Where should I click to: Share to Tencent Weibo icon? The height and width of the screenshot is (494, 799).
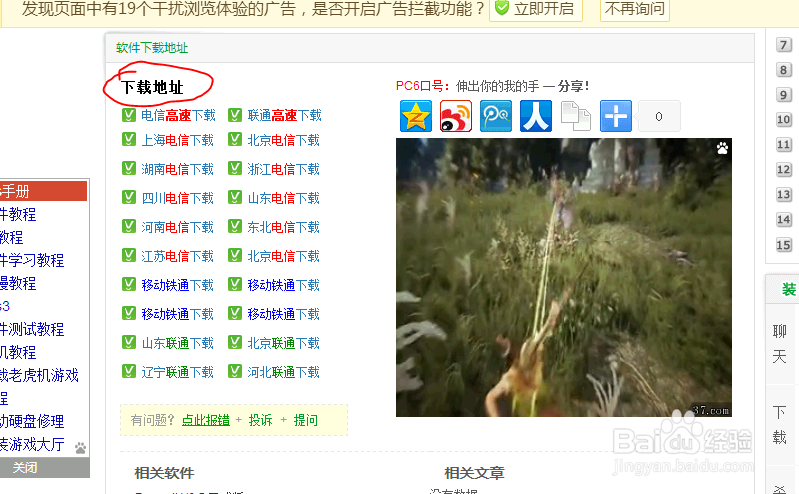(496, 116)
